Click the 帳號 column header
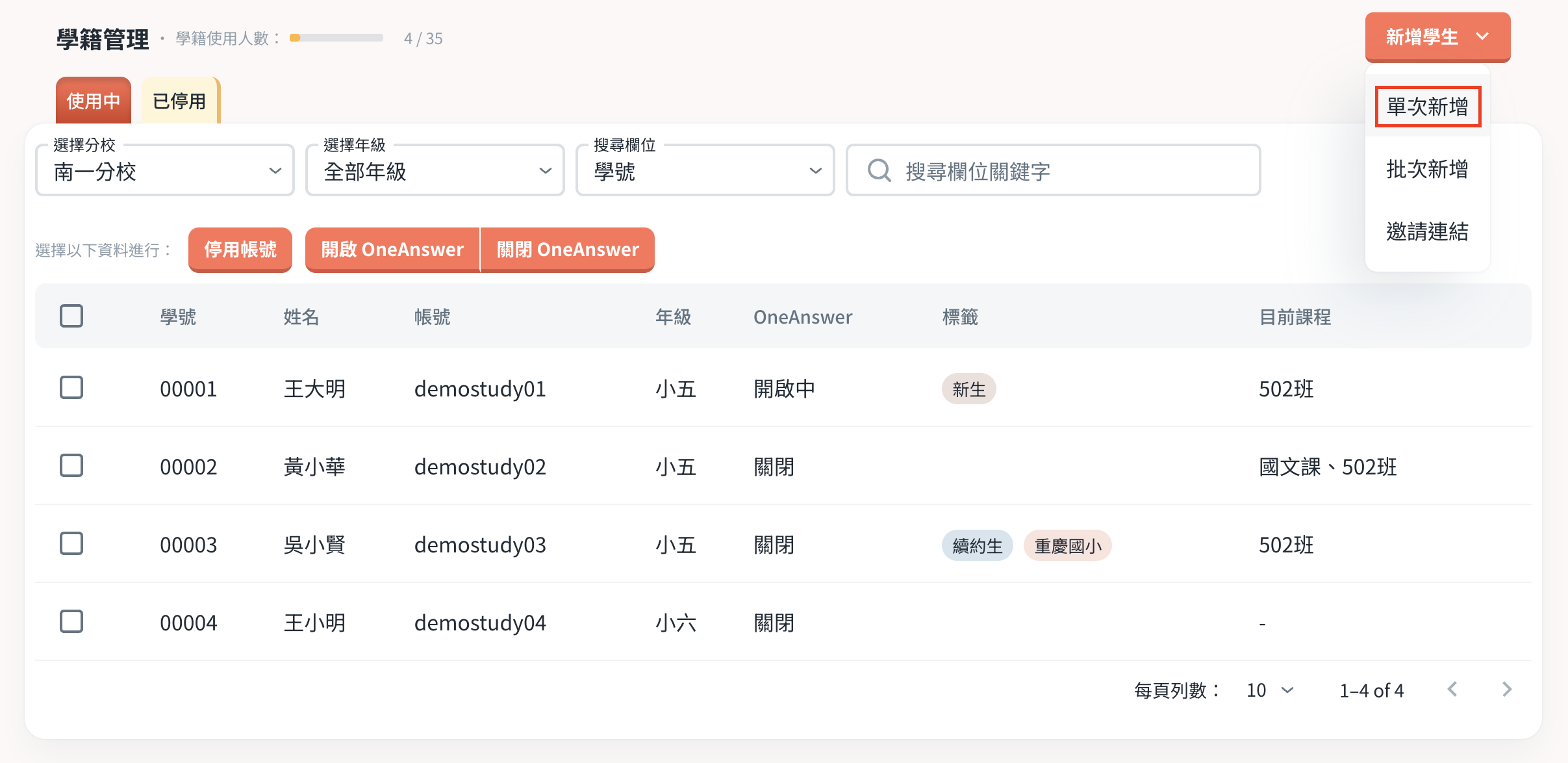1568x763 pixels. click(x=433, y=317)
